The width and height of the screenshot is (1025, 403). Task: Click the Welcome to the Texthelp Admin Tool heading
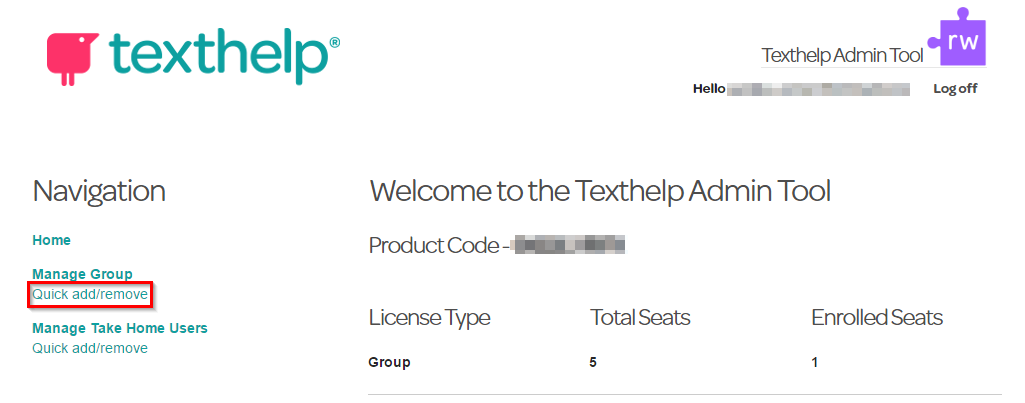599,192
